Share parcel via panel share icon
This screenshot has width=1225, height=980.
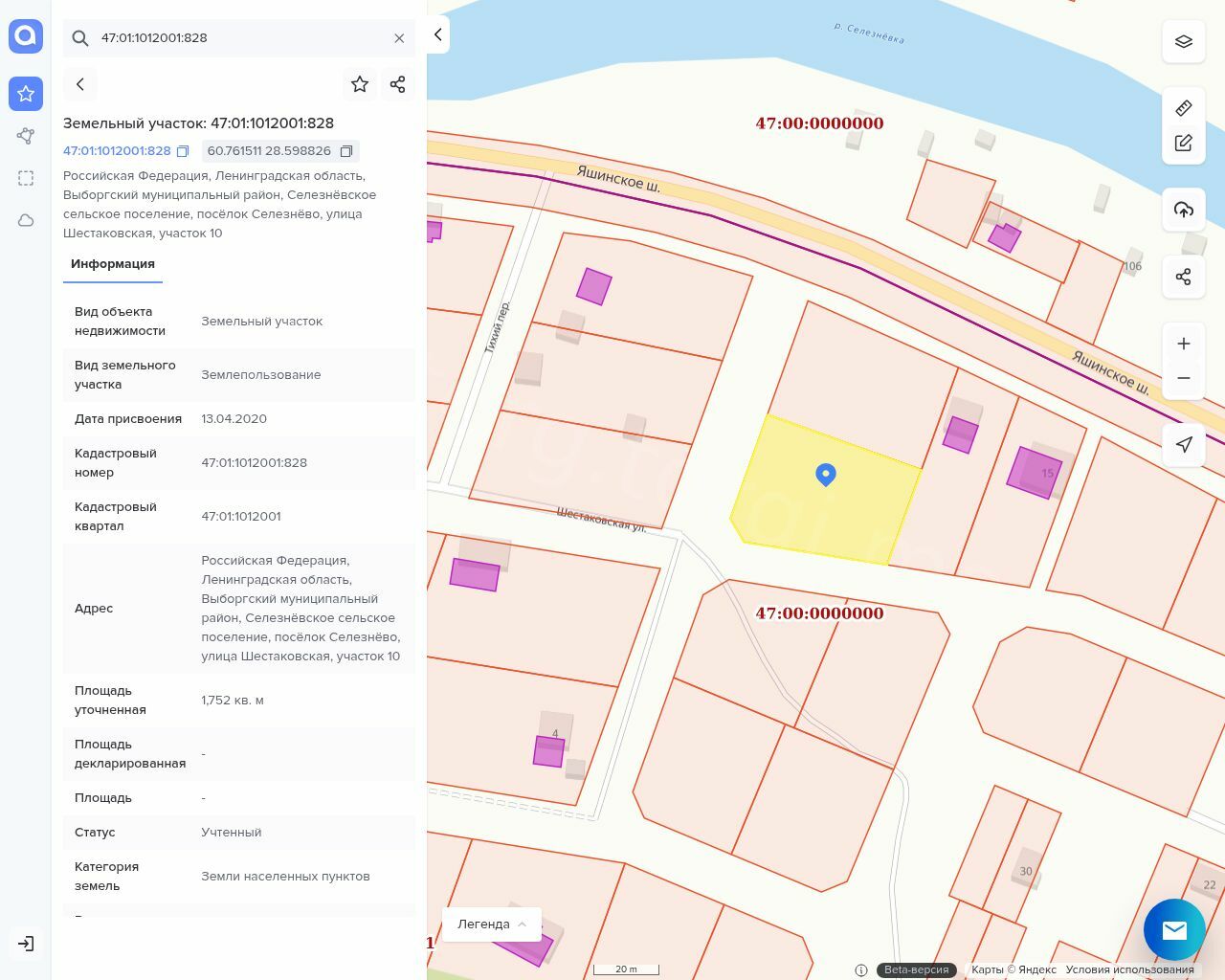tap(398, 84)
